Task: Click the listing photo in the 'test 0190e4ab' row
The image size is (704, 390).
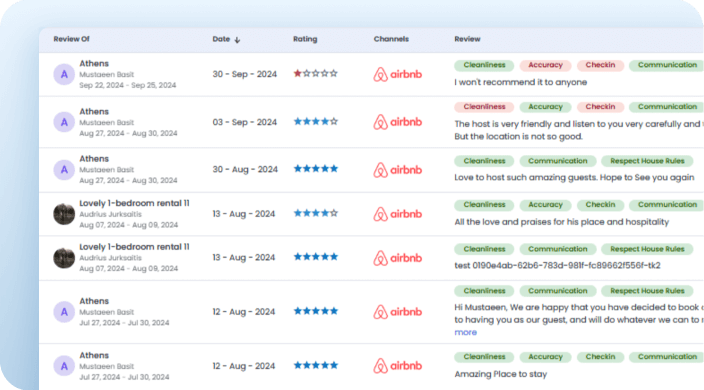Action: 64,258
